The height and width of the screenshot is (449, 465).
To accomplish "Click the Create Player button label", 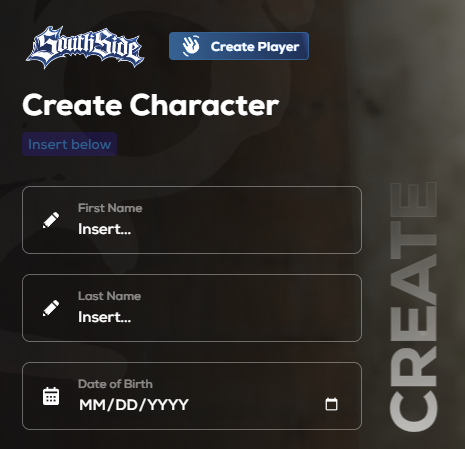I will pyautogui.click(x=255, y=47).
